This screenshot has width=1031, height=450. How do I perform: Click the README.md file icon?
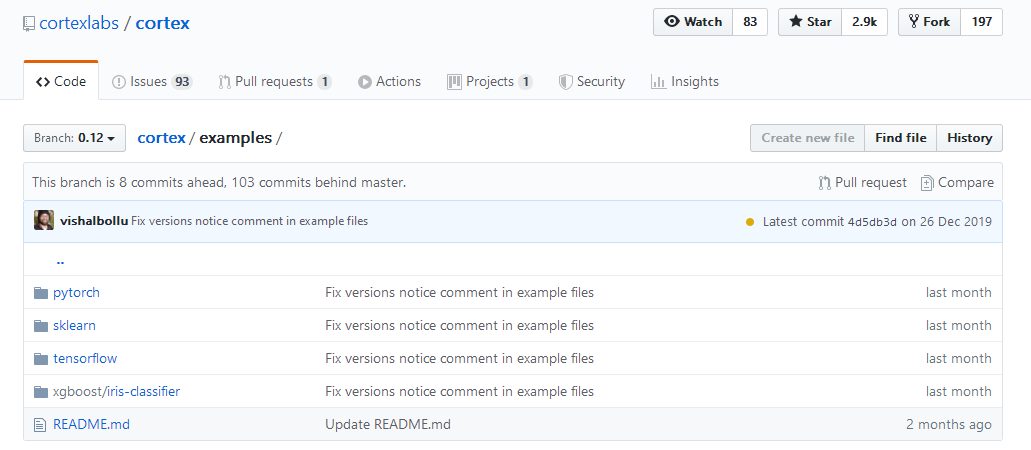(x=41, y=425)
